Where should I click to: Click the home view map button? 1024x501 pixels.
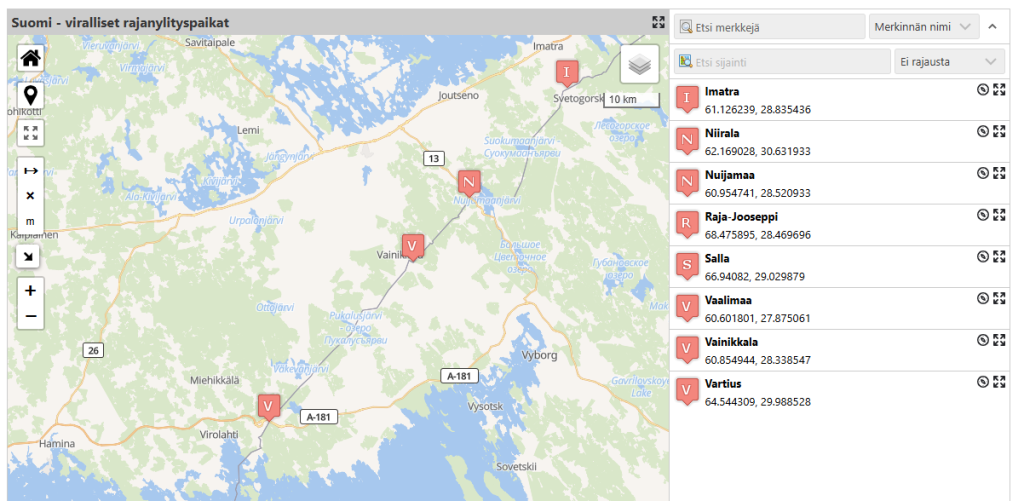click(31, 58)
